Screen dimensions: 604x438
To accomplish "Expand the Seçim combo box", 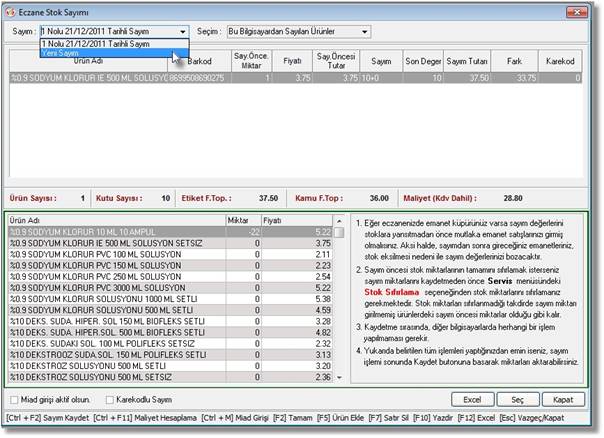I will (364, 31).
